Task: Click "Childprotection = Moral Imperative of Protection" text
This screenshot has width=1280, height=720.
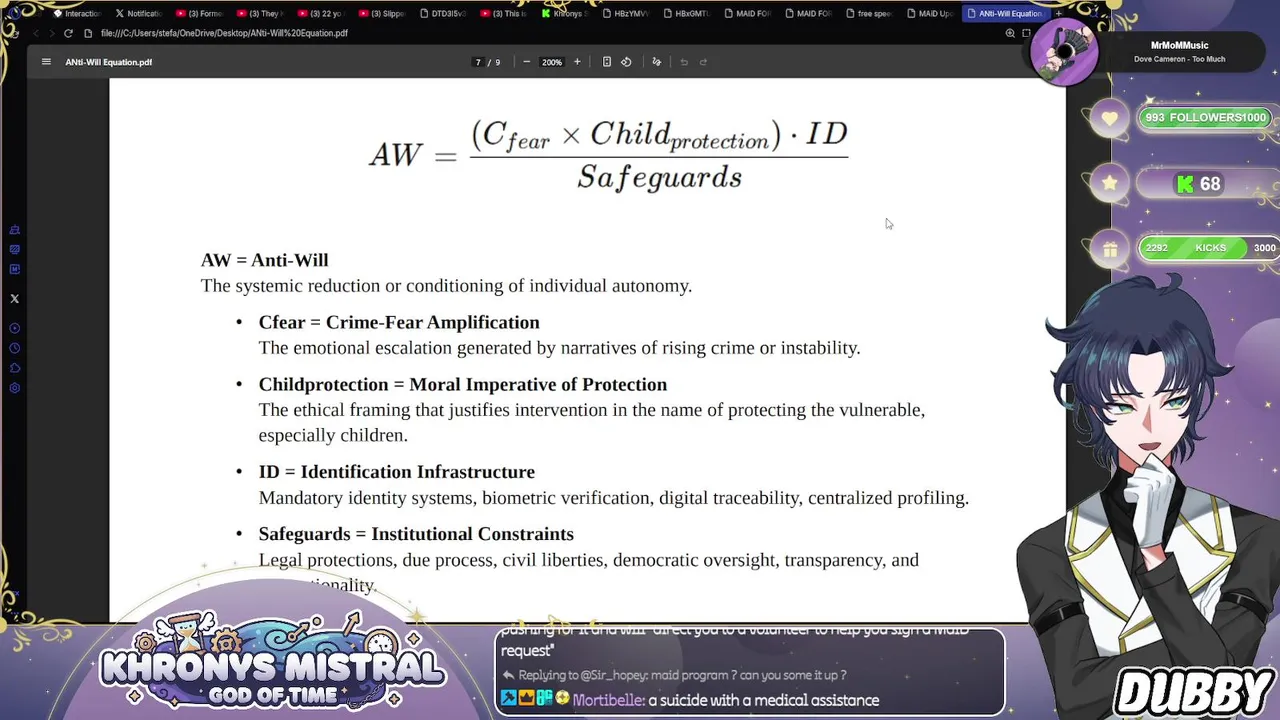Action: pos(463,384)
